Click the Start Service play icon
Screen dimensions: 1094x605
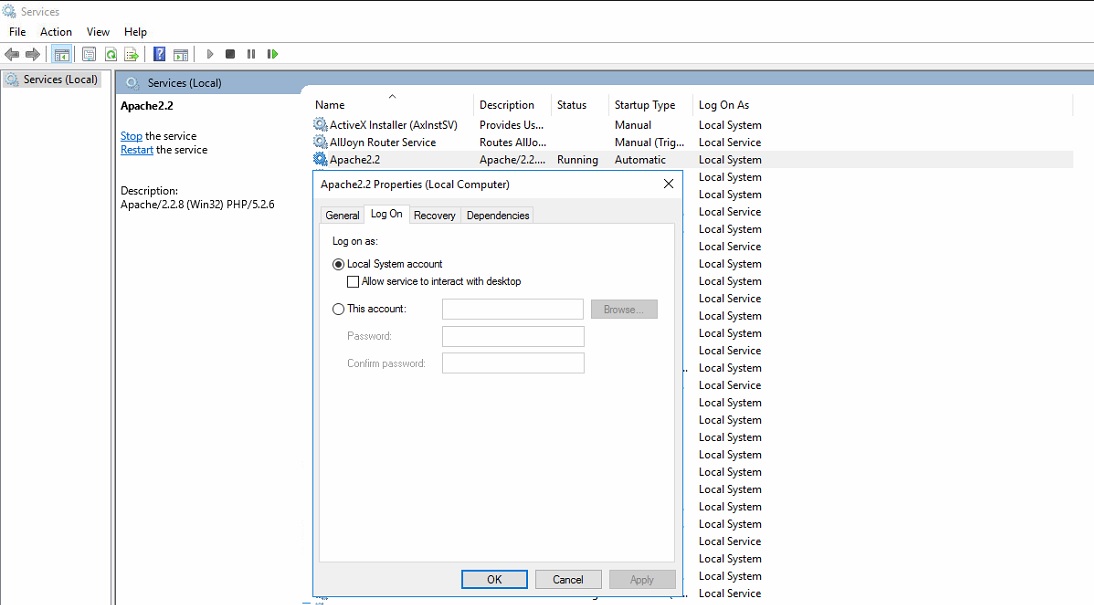click(209, 54)
